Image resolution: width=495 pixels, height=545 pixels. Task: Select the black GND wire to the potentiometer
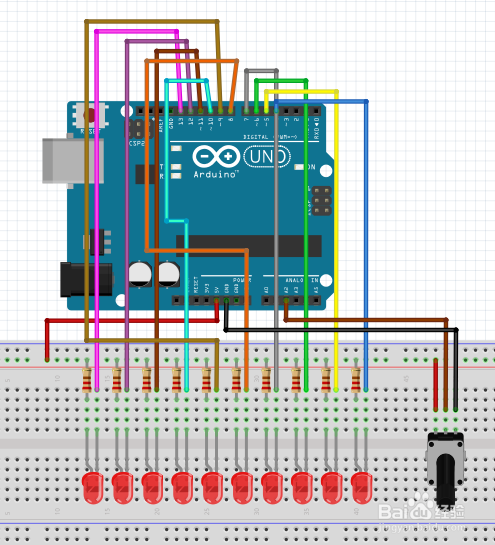(x=341, y=330)
